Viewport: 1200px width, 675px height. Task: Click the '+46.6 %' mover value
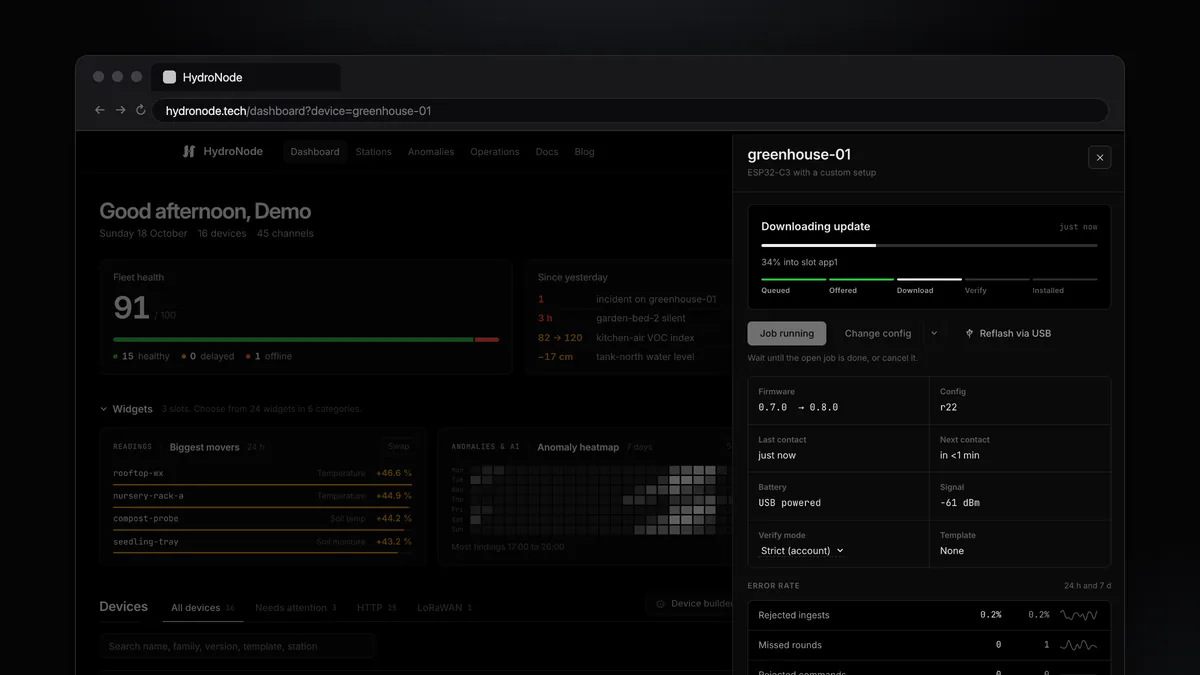394,473
